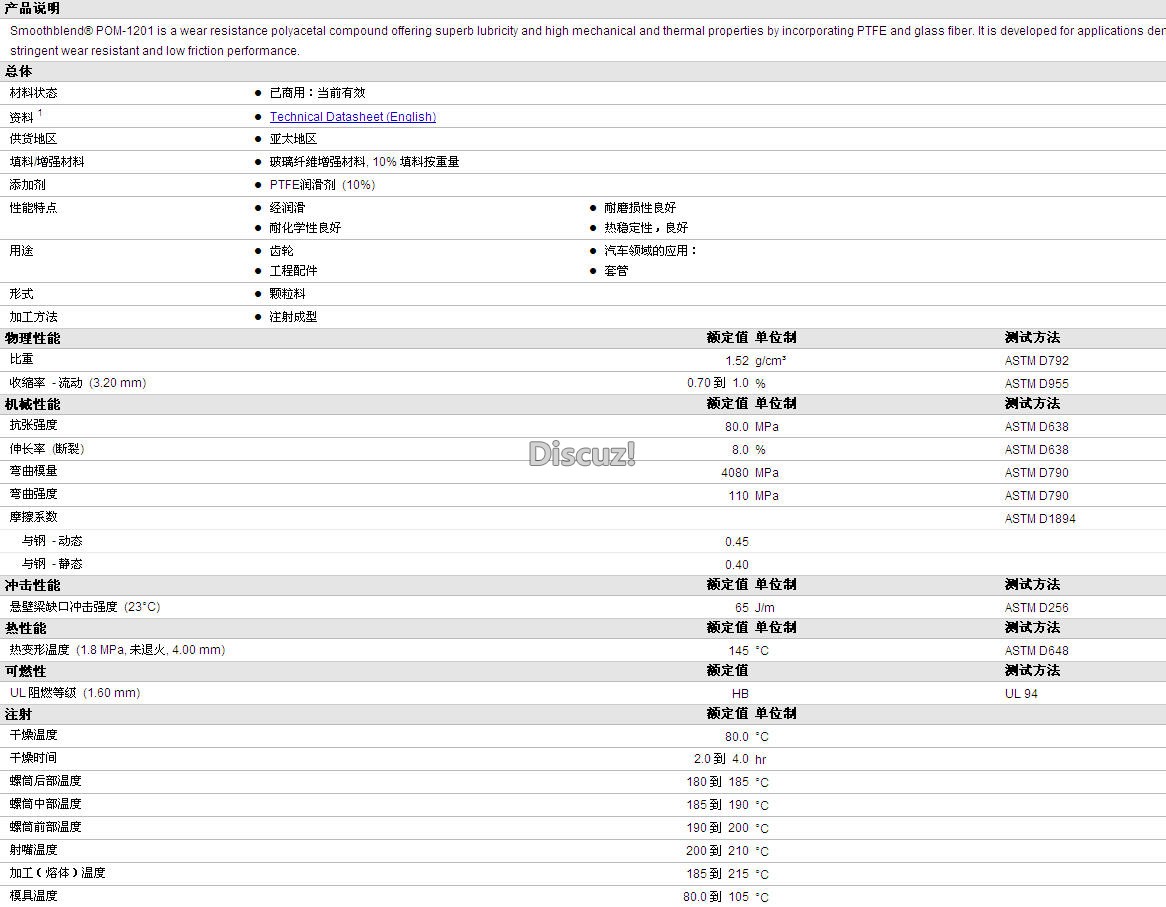
Task: Select the UL 94 test method entry
Action: pyautogui.click(x=1021, y=694)
